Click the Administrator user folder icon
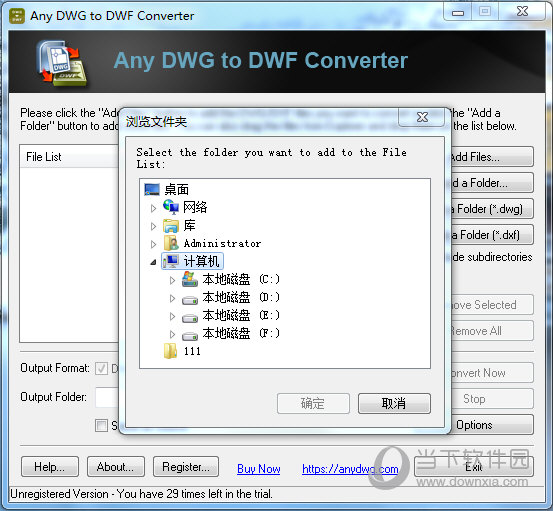 tap(171, 243)
